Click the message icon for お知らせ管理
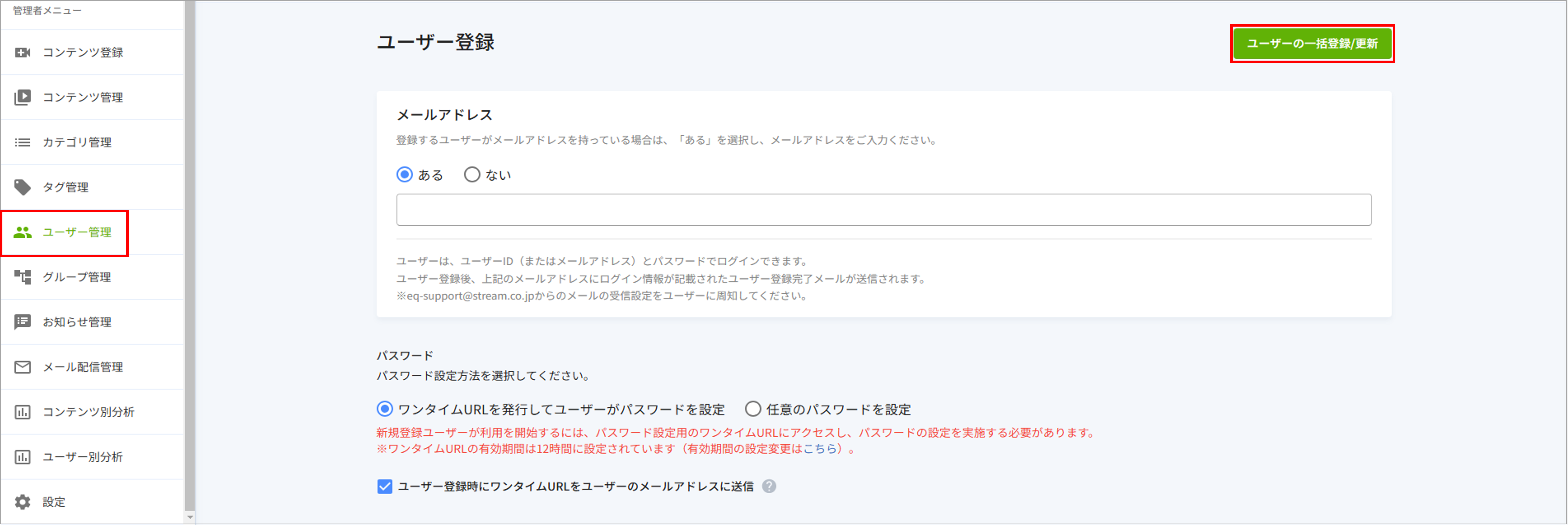1568x525 pixels. pos(23,322)
